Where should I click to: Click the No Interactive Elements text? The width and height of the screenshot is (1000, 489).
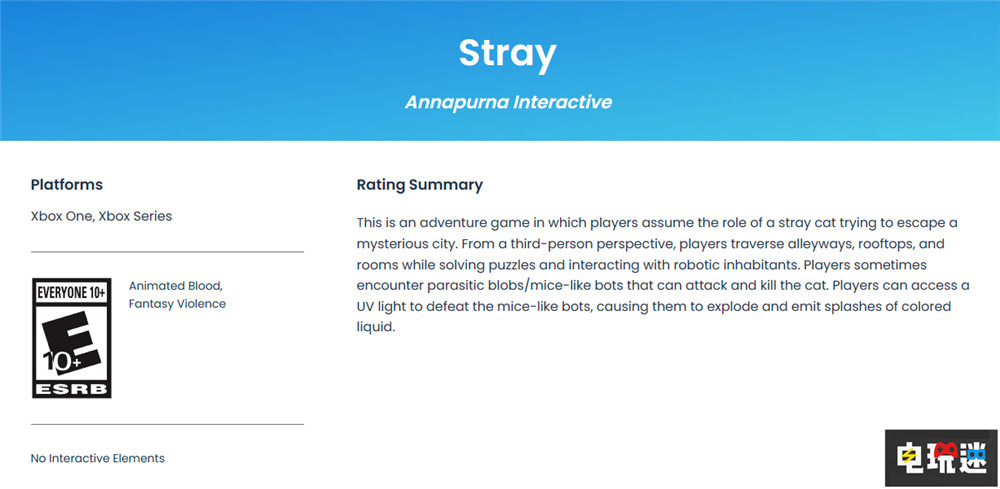(x=98, y=458)
